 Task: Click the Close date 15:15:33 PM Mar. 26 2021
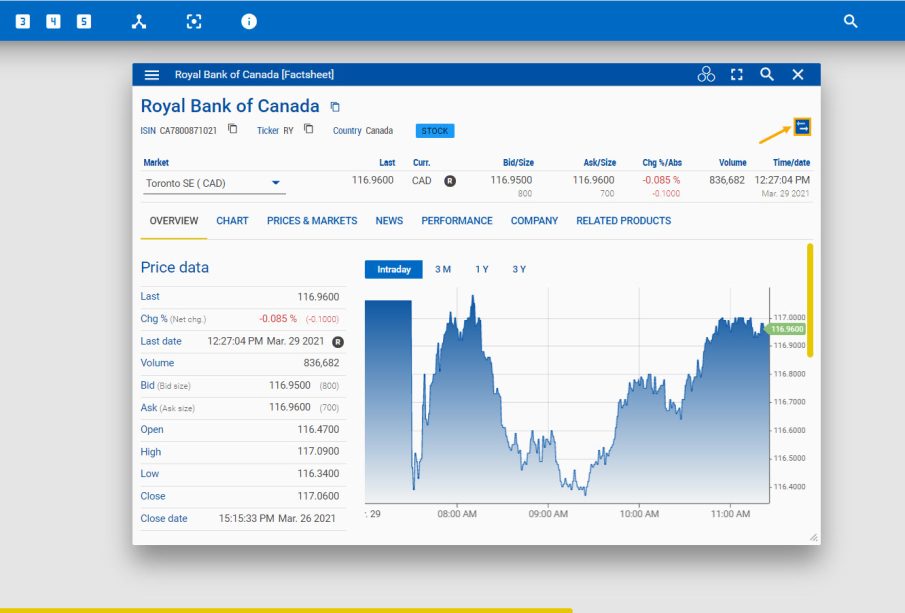(x=277, y=518)
